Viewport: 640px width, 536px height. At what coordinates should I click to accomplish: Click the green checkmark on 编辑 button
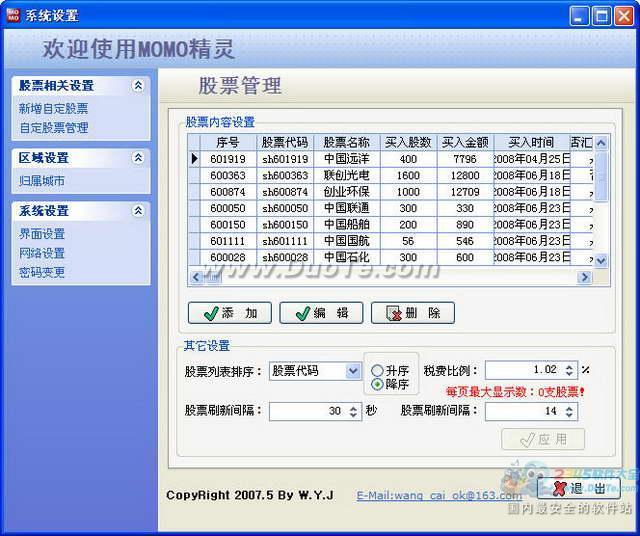pos(303,314)
